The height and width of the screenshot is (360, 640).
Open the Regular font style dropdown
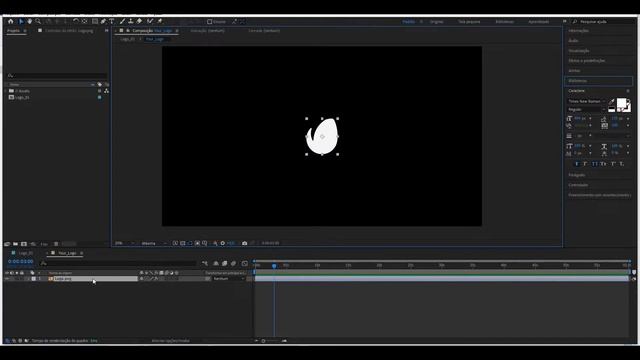point(587,110)
